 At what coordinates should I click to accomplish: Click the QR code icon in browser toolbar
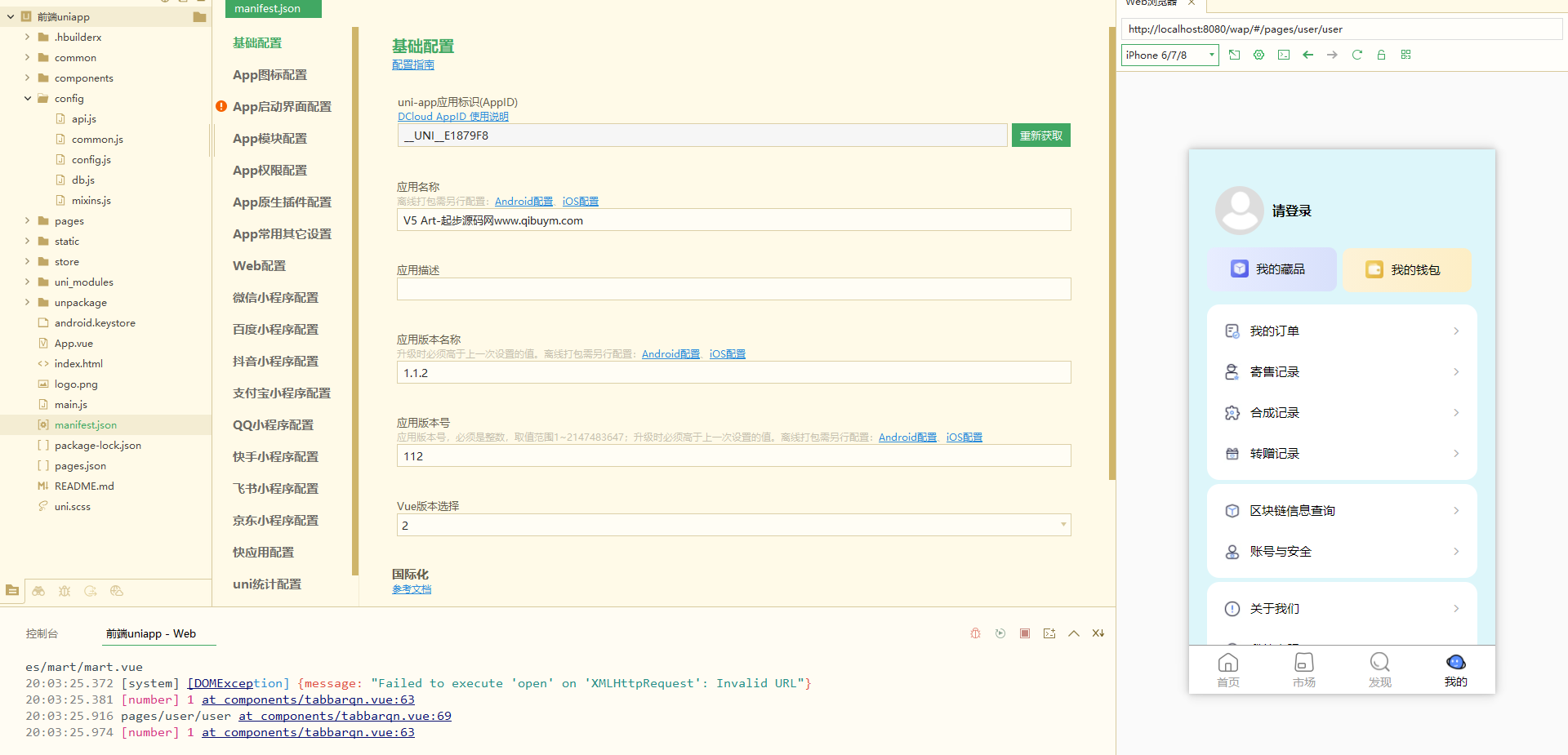pyautogui.click(x=1405, y=55)
